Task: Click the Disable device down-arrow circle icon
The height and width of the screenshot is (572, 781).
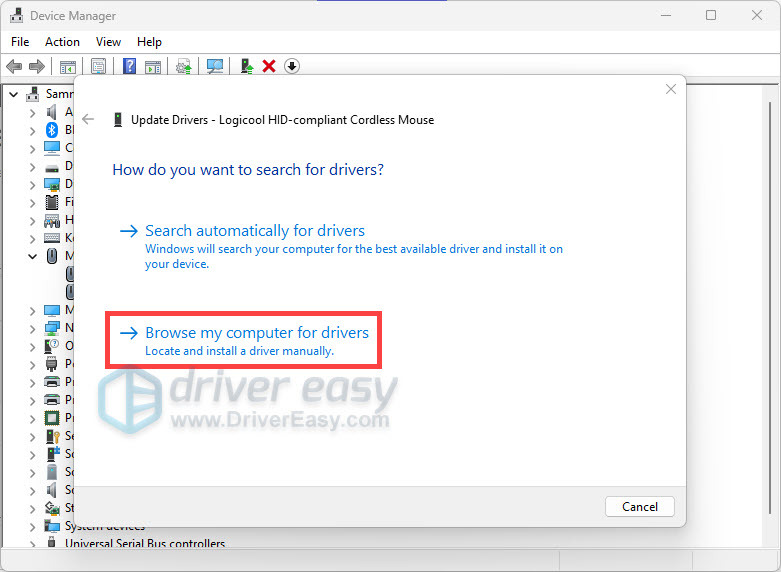Action: (292, 66)
